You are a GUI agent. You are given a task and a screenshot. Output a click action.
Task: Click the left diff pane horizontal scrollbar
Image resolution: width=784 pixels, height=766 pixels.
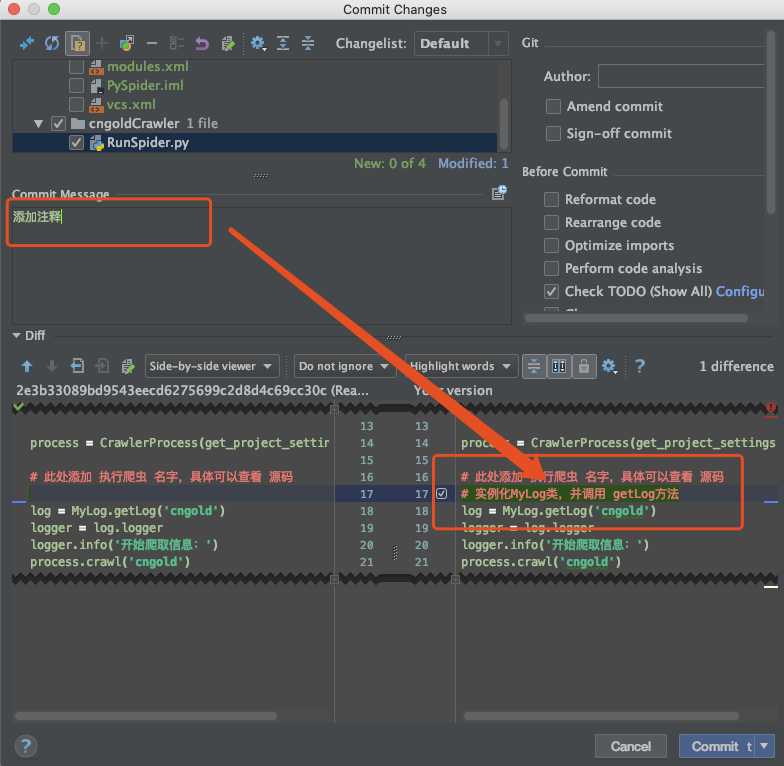point(146,716)
